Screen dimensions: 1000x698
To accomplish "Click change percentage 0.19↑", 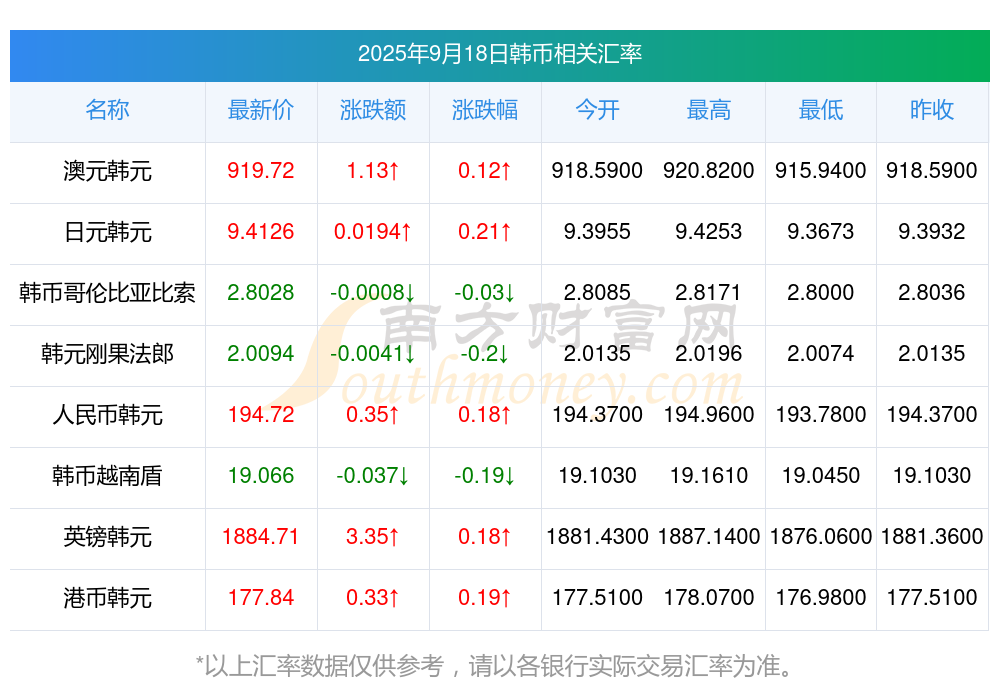I will pos(485,598).
